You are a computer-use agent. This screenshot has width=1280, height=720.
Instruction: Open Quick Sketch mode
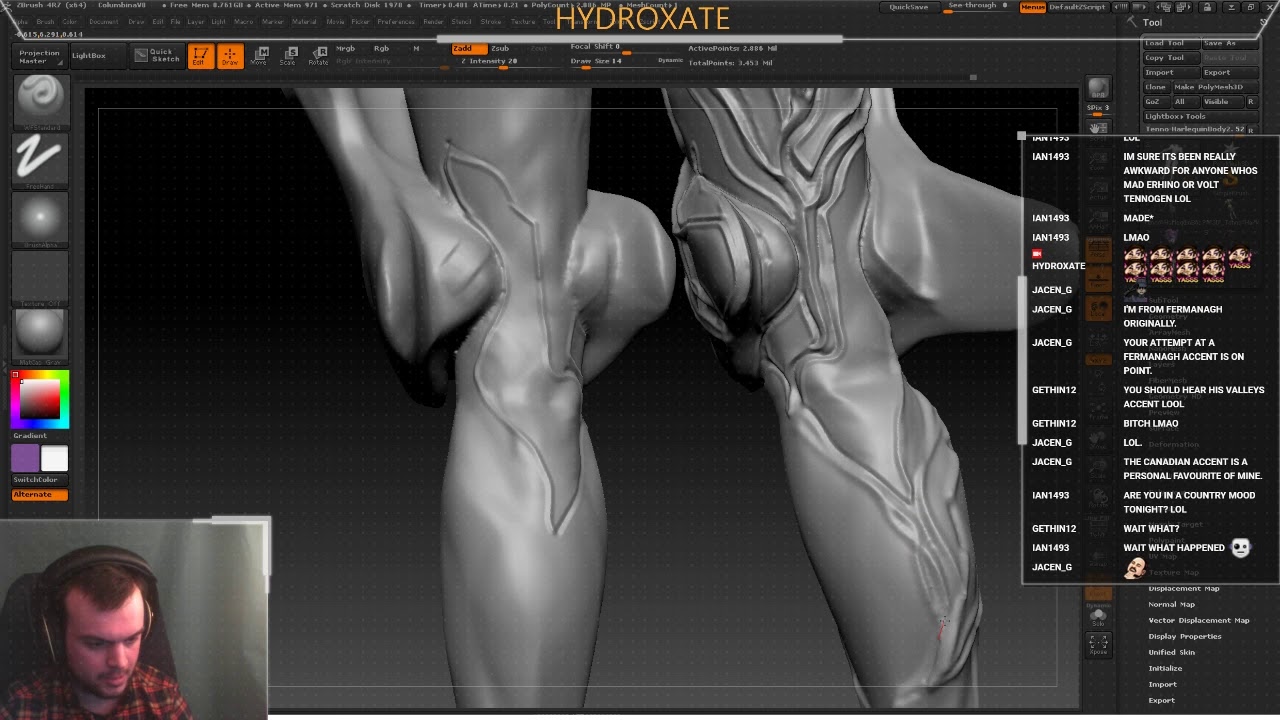[157, 56]
